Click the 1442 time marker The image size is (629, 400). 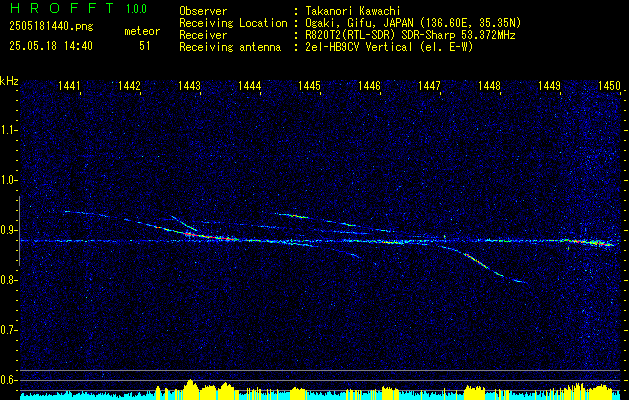pos(130,85)
